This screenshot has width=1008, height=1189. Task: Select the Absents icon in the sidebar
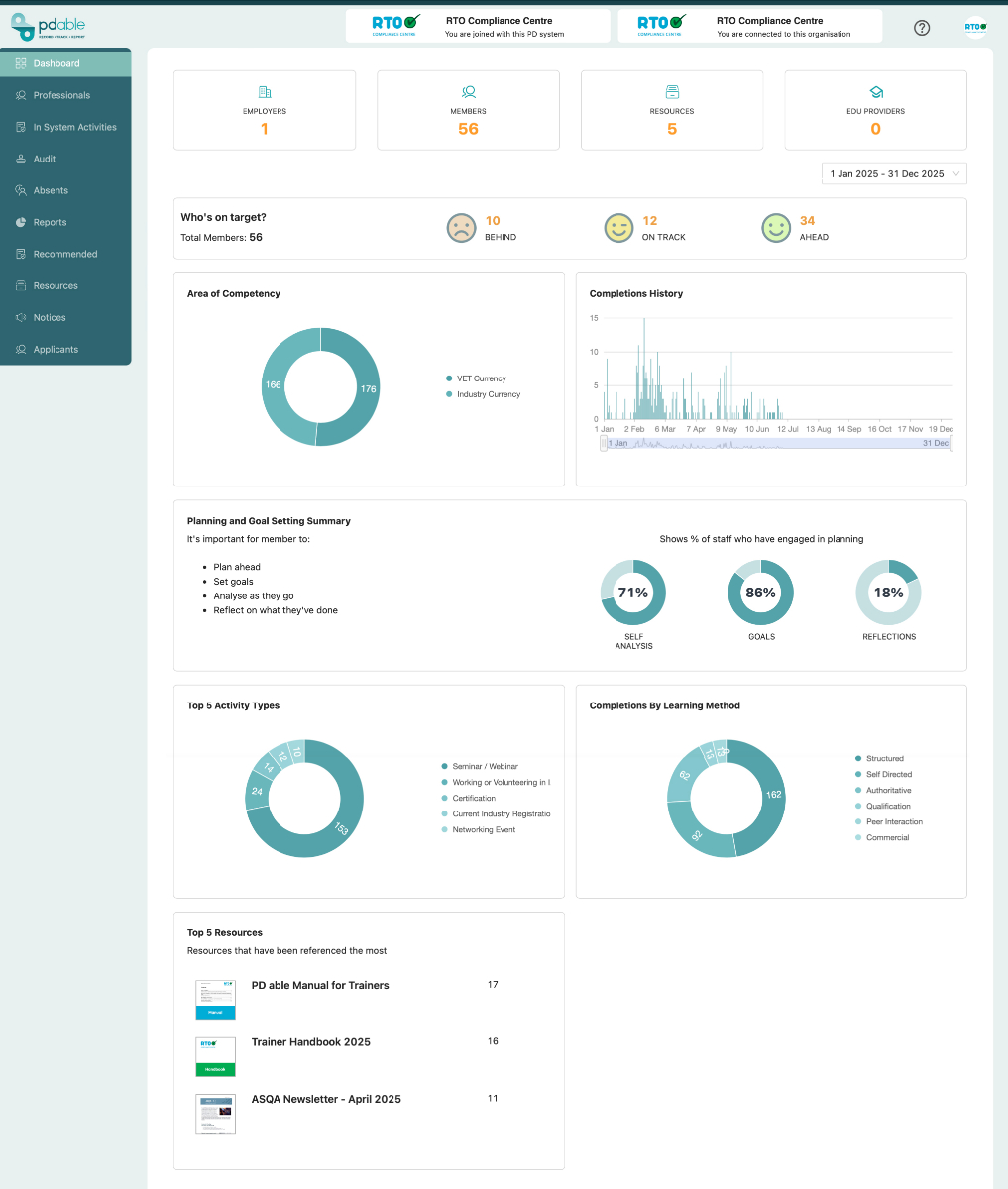20,190
